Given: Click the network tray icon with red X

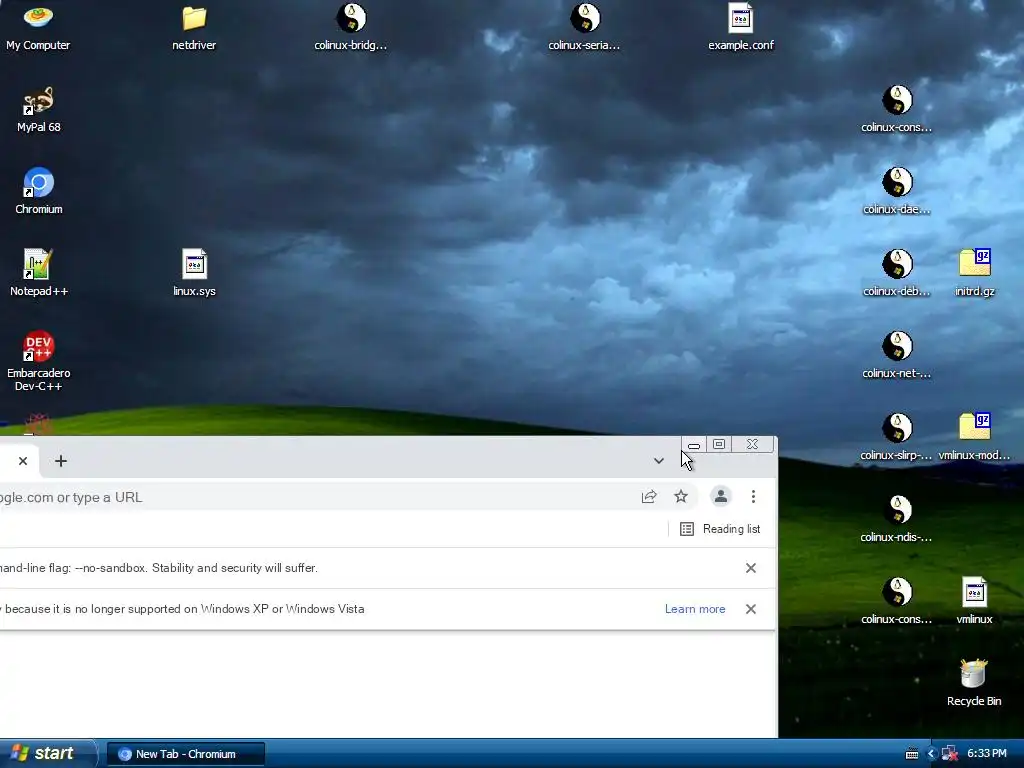Looking at the screenshot, I should click(x=950, y=754).
